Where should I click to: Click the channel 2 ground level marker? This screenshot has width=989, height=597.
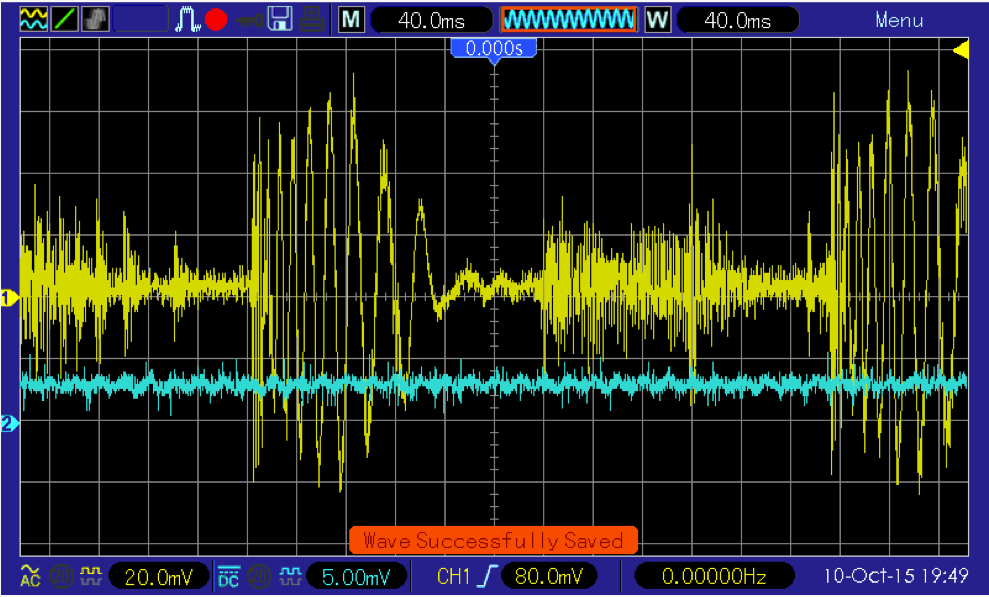coord(9,423)
